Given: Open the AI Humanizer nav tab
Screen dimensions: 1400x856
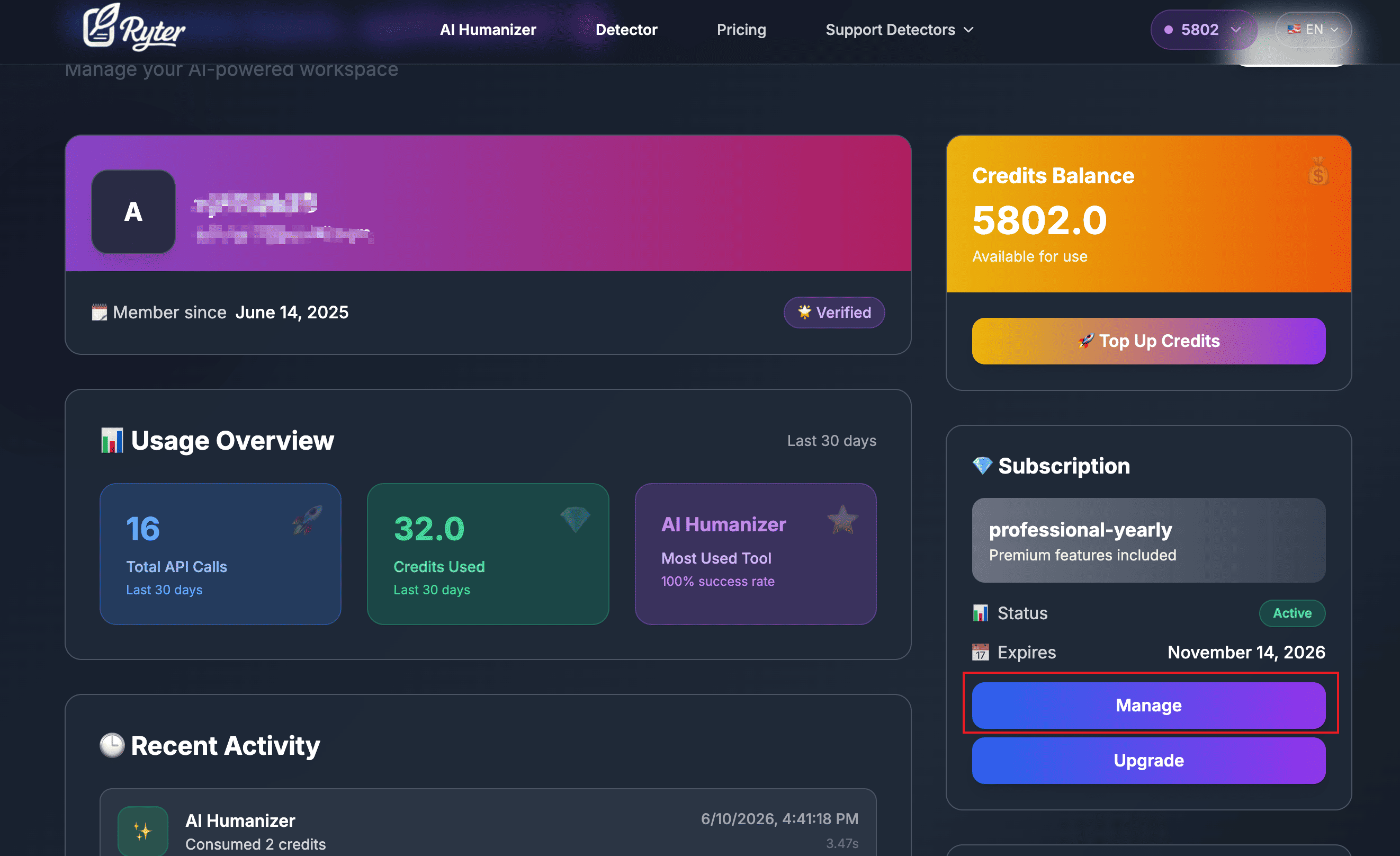Looking at the screenshot, I should click(488, 30).
